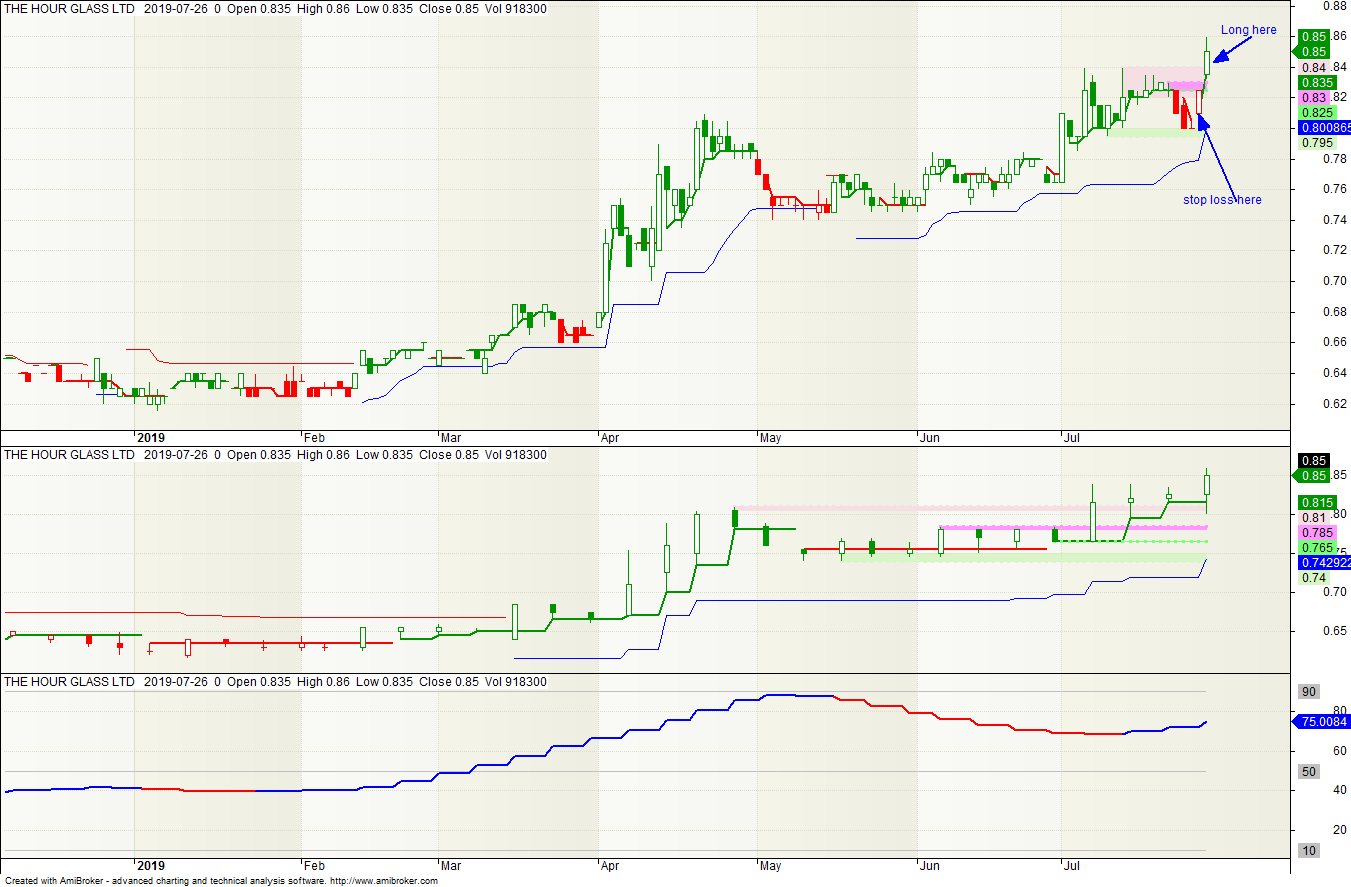
Task: Click the grey 10 level label
Action: [x=1308, y=851]
